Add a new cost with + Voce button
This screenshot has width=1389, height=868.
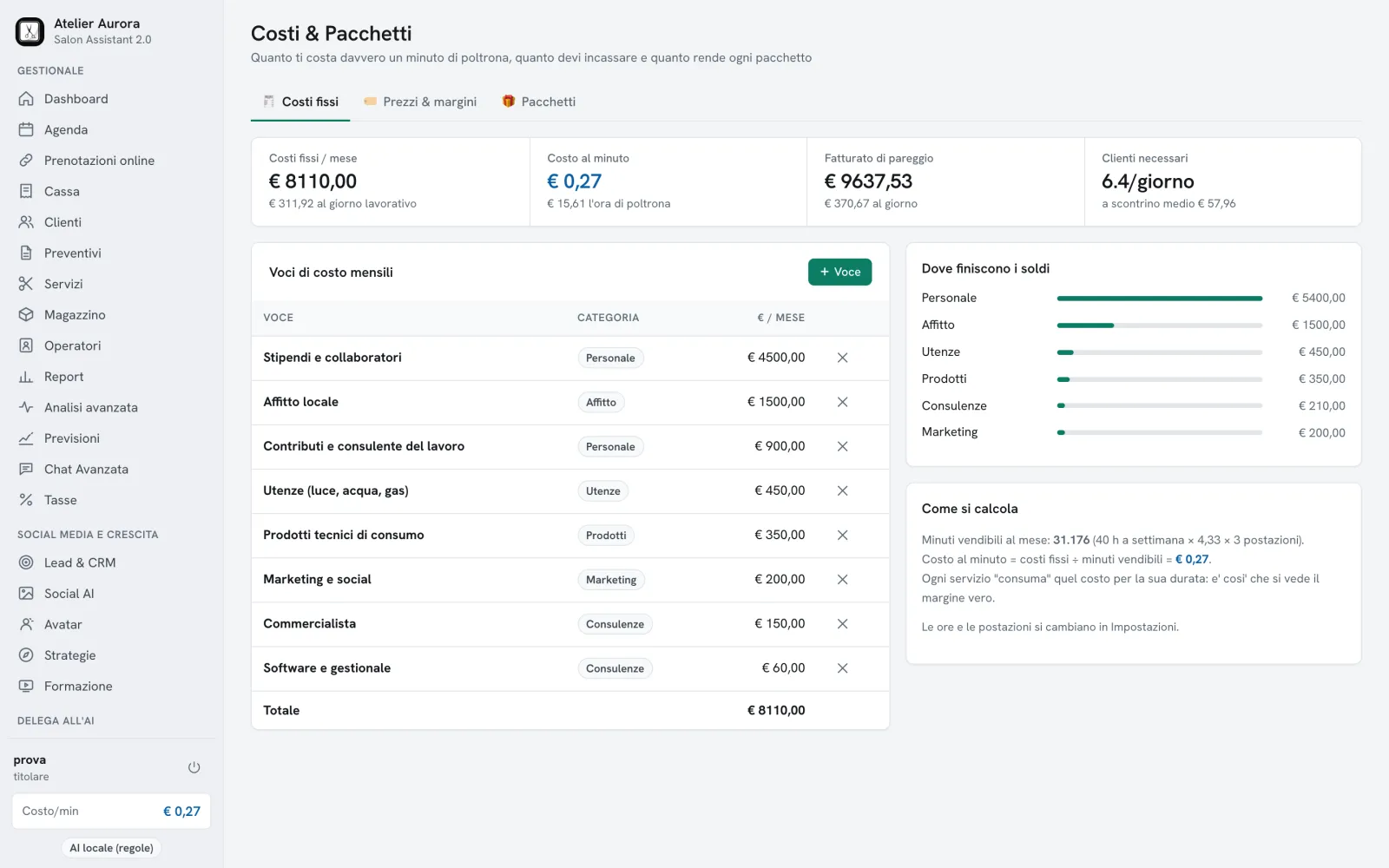click(x=839, y=272)
